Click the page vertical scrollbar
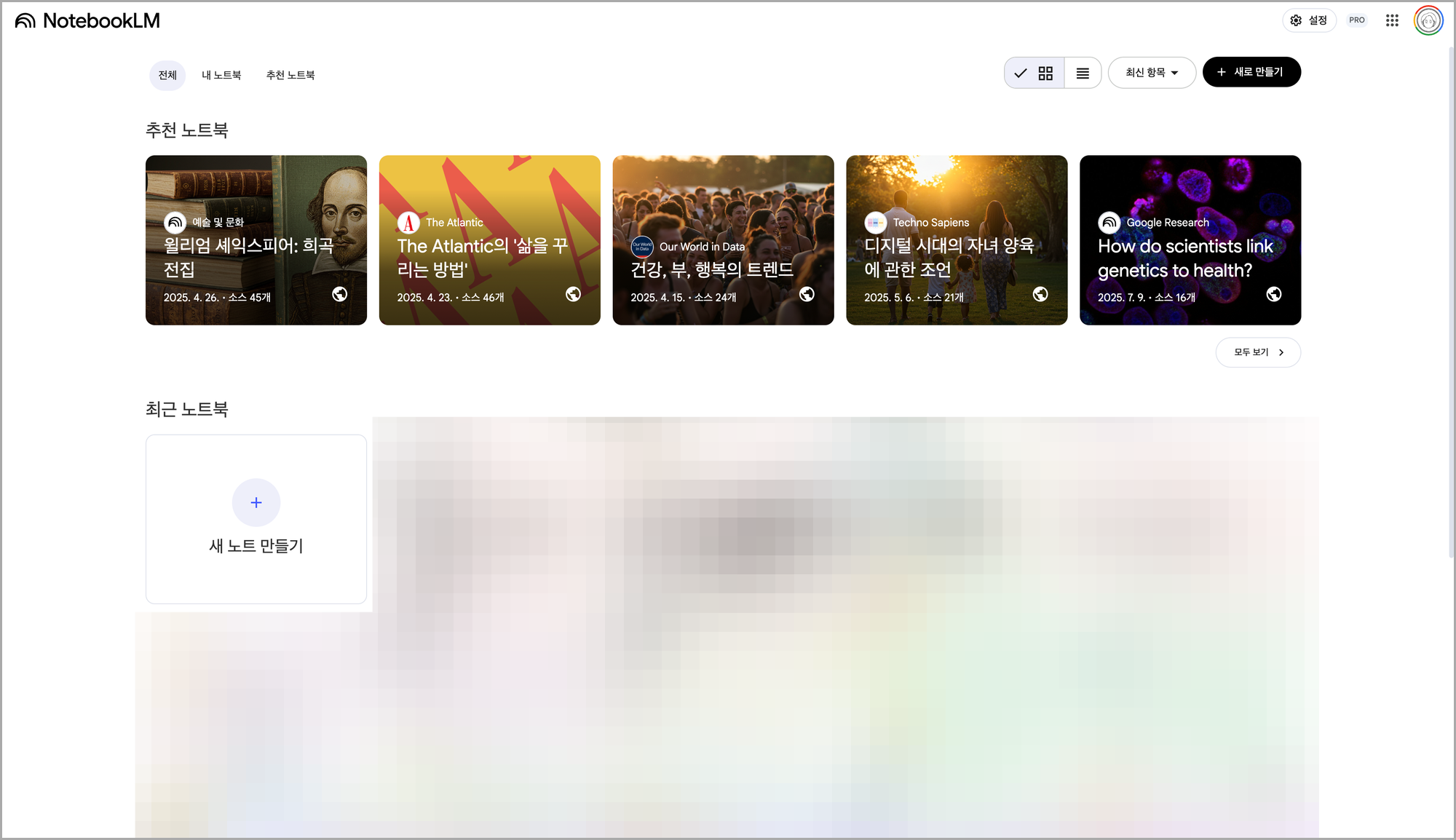Screen dimensions: 1456x840 (x=1451, y=302)
